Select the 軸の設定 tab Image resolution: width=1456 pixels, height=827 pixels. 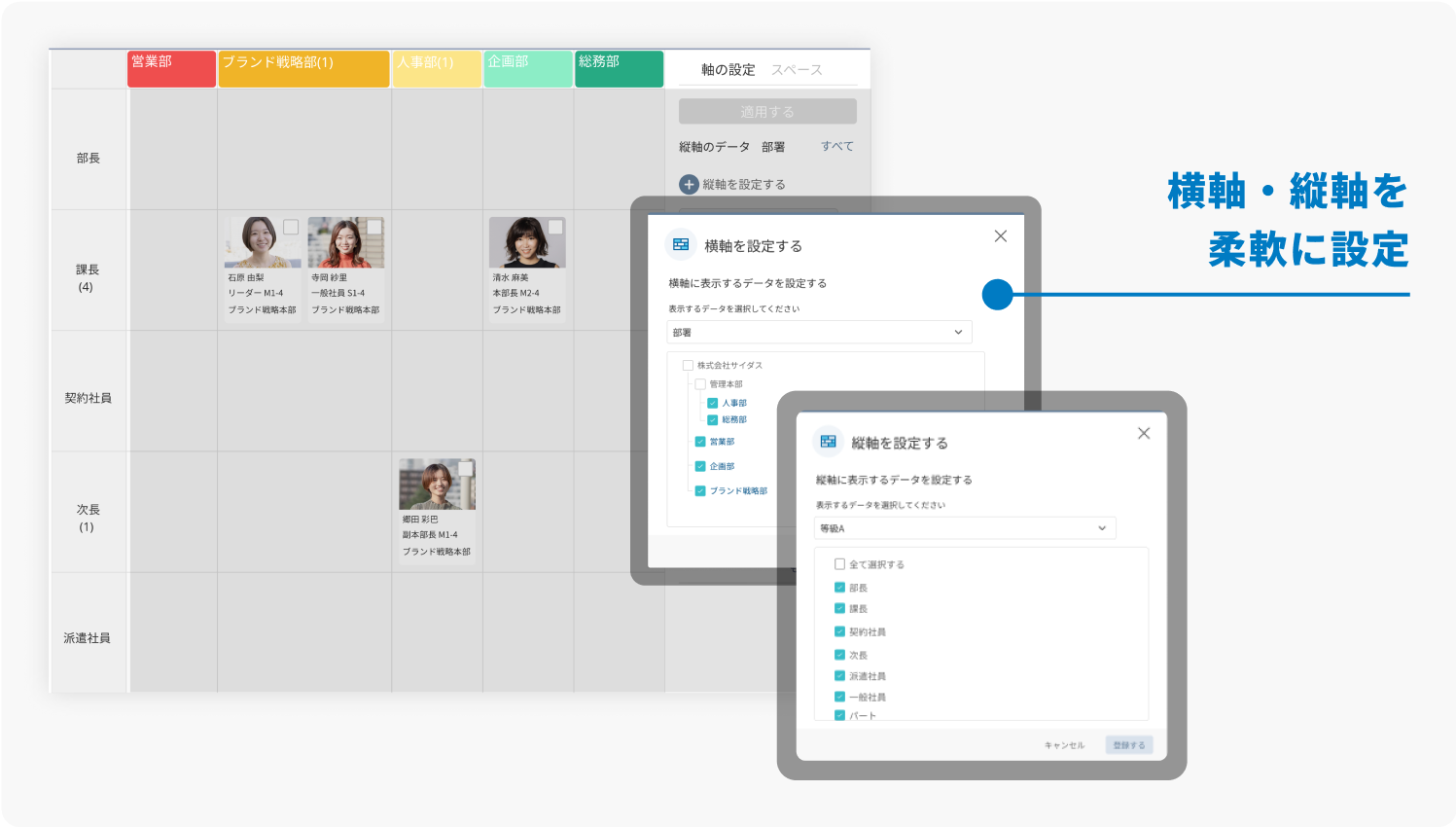[728, 70]
